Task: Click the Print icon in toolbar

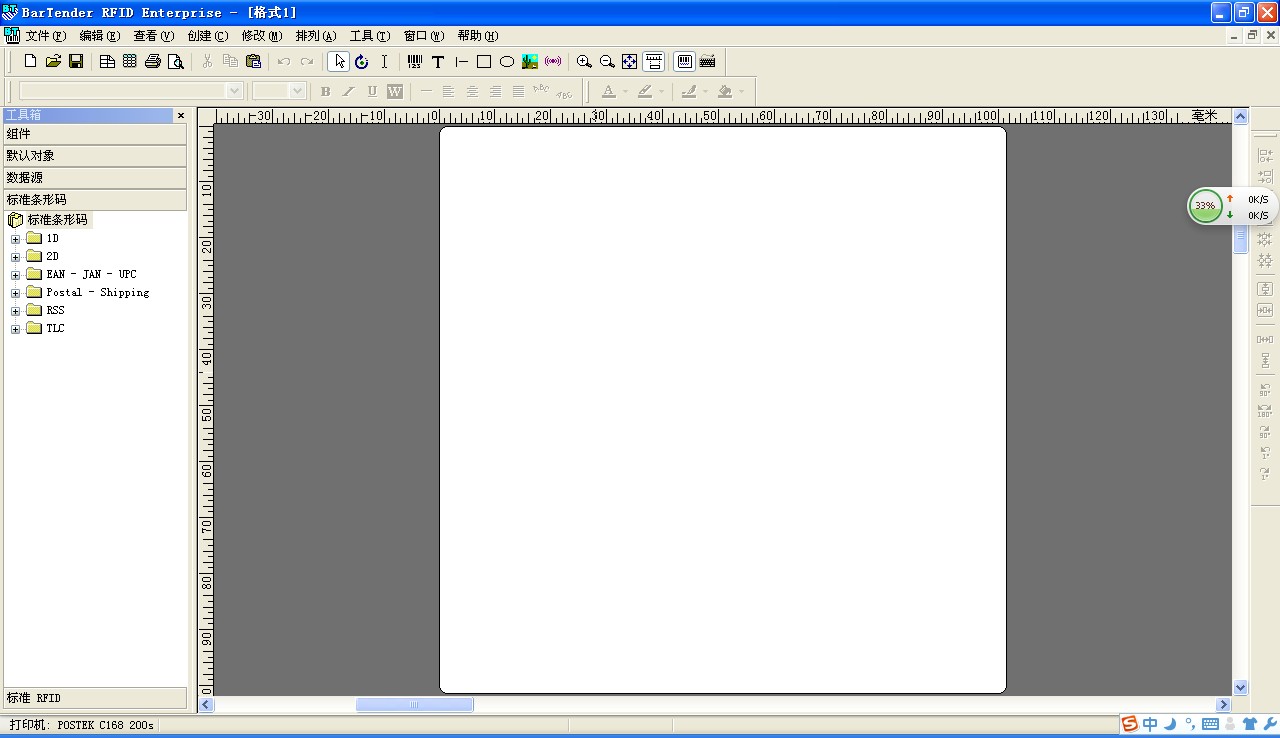Action: [153, 61]
